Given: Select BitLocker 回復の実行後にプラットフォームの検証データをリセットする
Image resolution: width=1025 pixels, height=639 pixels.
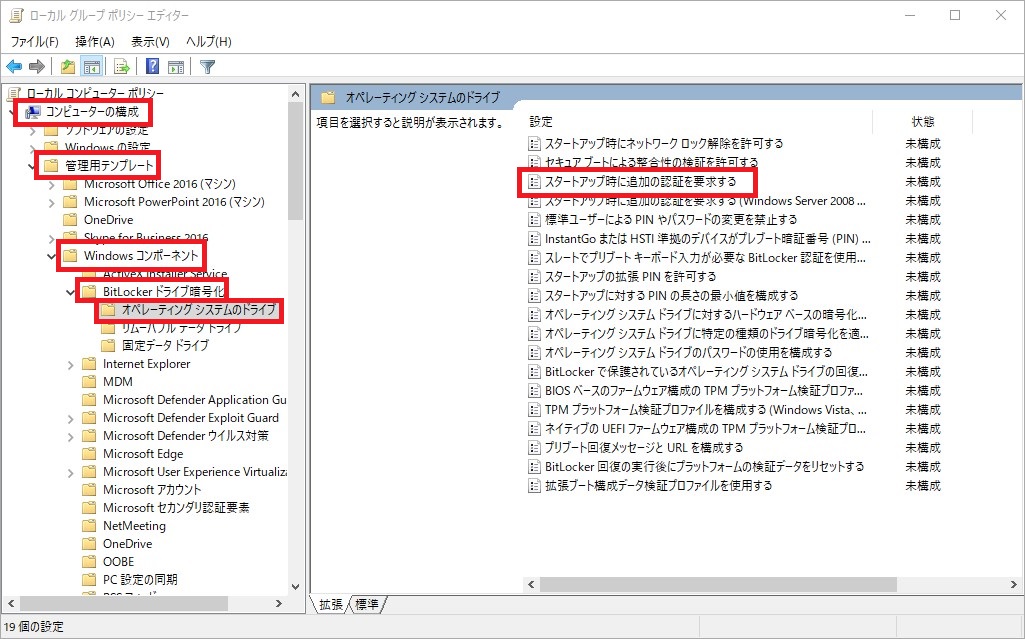Looking at the screenshot, I should (705, 467).
